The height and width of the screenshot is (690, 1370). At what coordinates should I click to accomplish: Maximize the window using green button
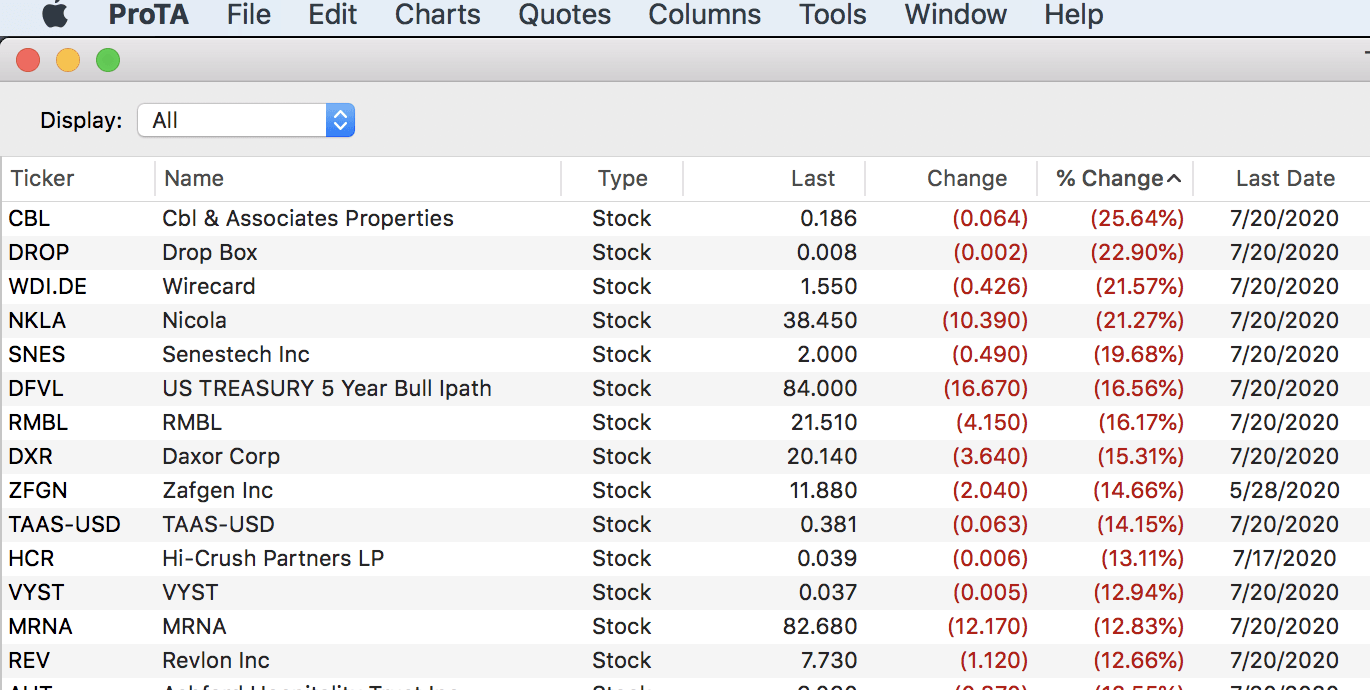(108, 61)
